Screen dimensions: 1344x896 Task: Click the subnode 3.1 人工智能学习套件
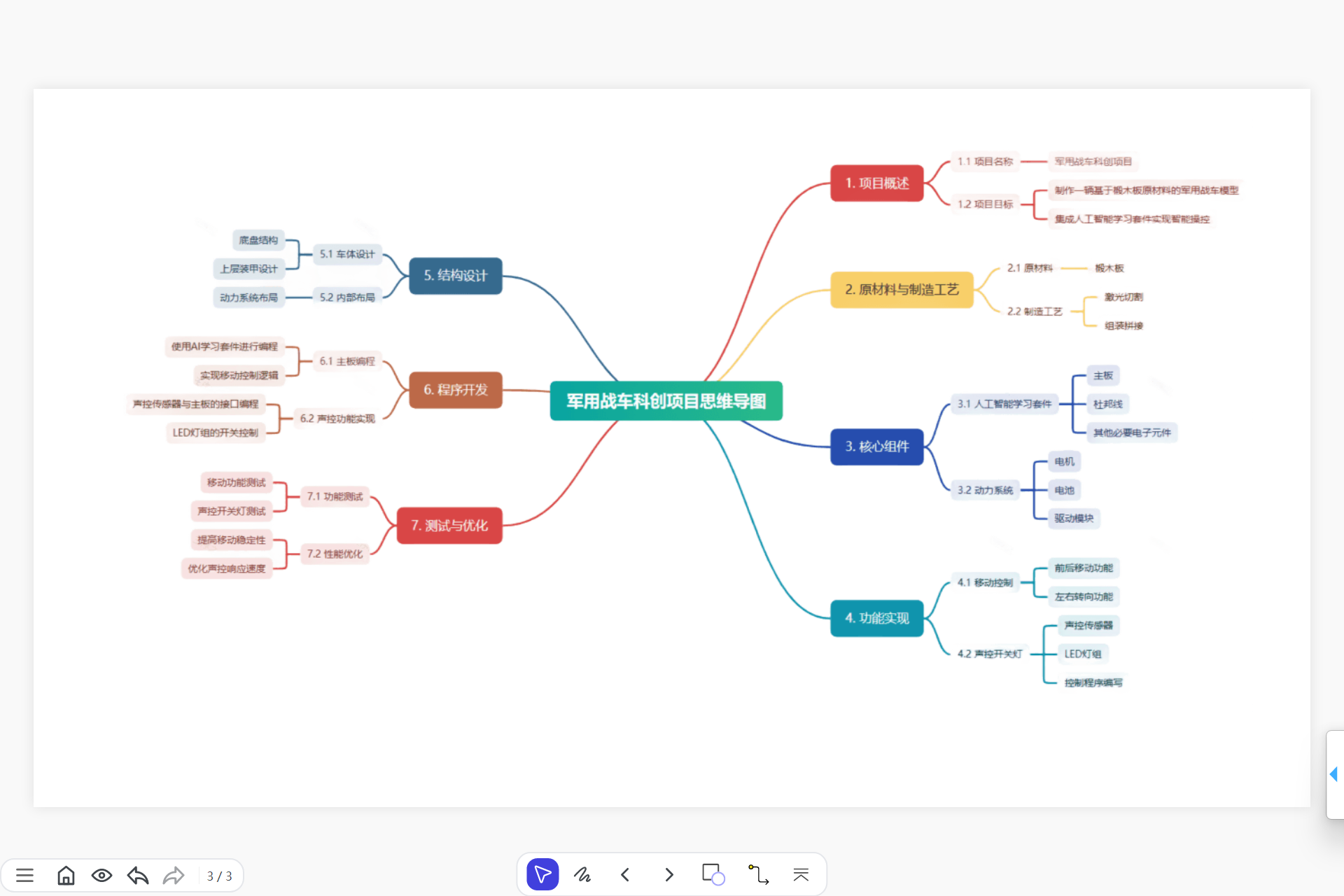click(x=1005, y=404)
